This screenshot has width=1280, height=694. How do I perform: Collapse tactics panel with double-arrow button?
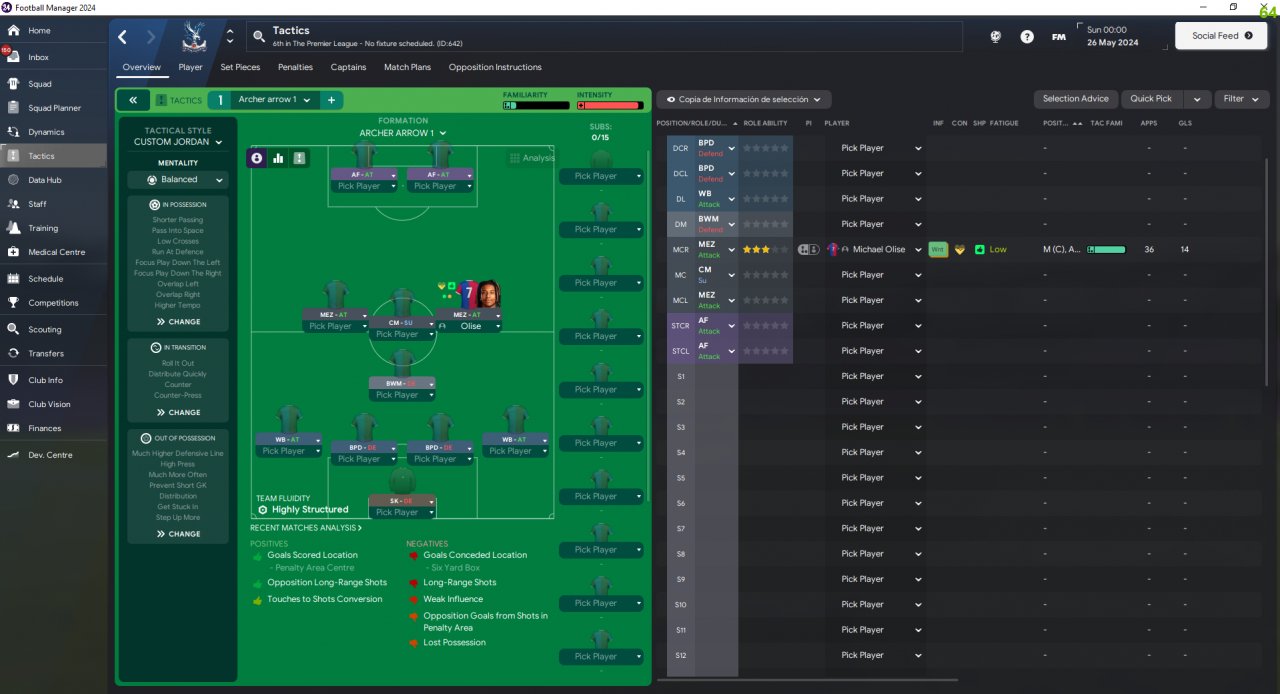[x=133, y=100]
